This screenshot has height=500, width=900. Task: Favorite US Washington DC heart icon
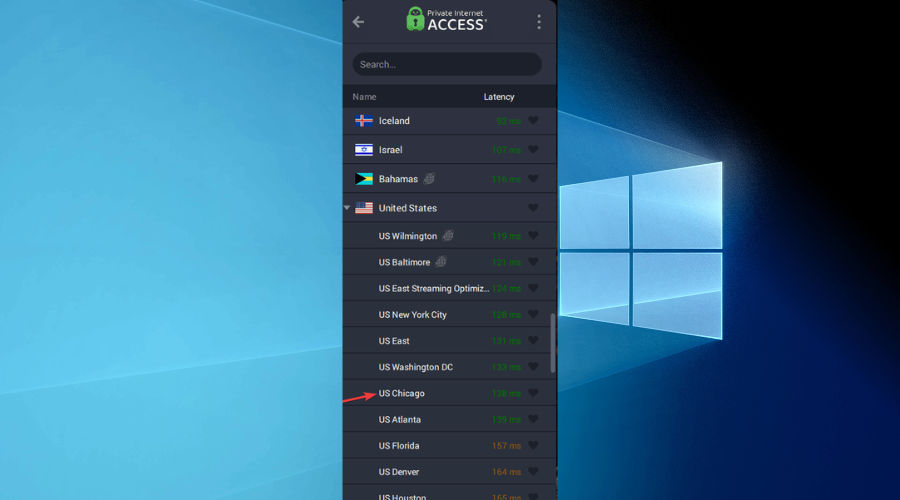tap(533, 367)
